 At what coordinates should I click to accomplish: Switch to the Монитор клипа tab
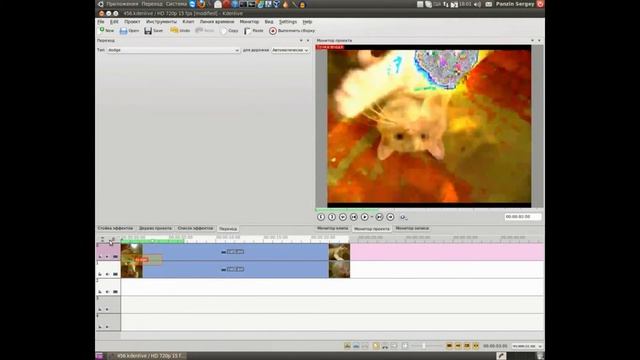coord(333,228)
